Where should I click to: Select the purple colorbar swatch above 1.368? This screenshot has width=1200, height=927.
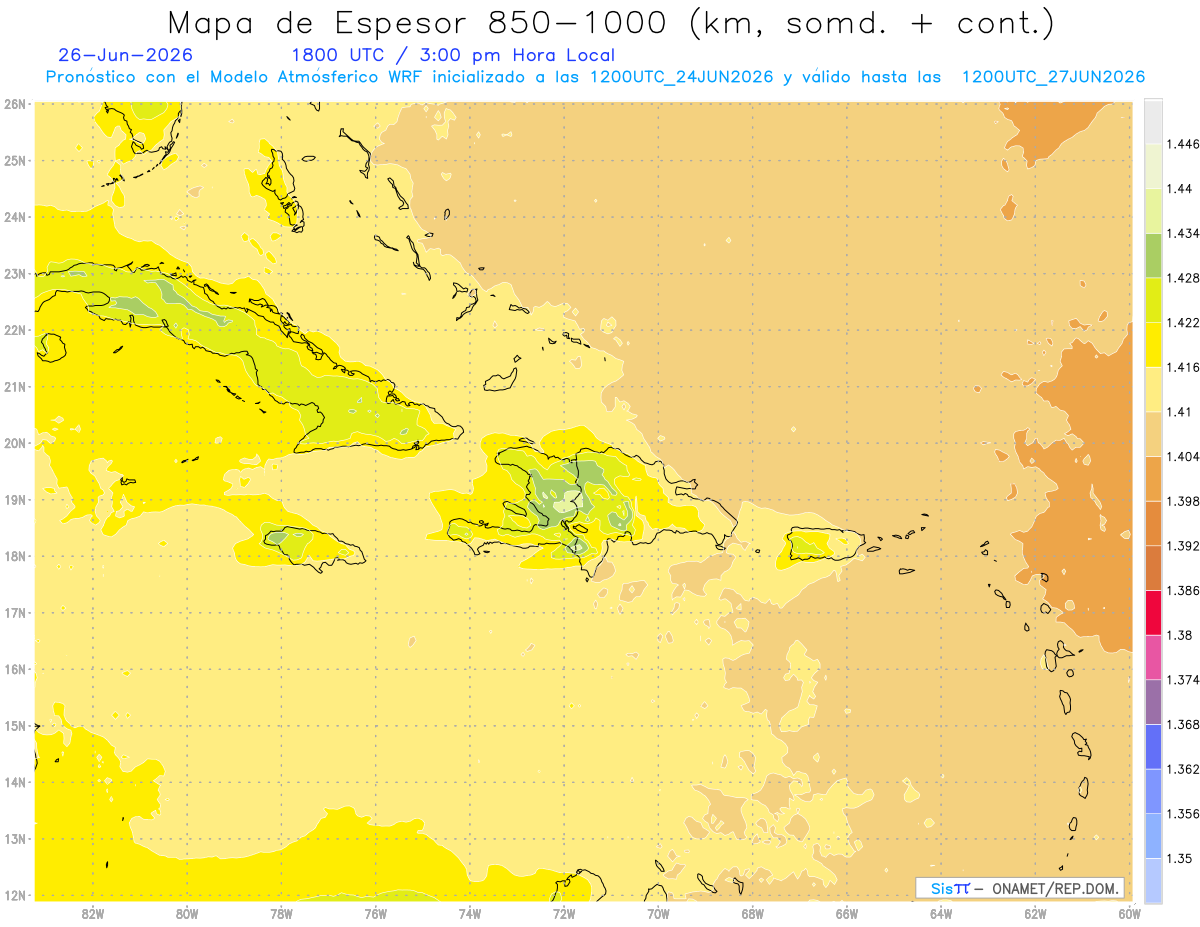point(1153,702)
